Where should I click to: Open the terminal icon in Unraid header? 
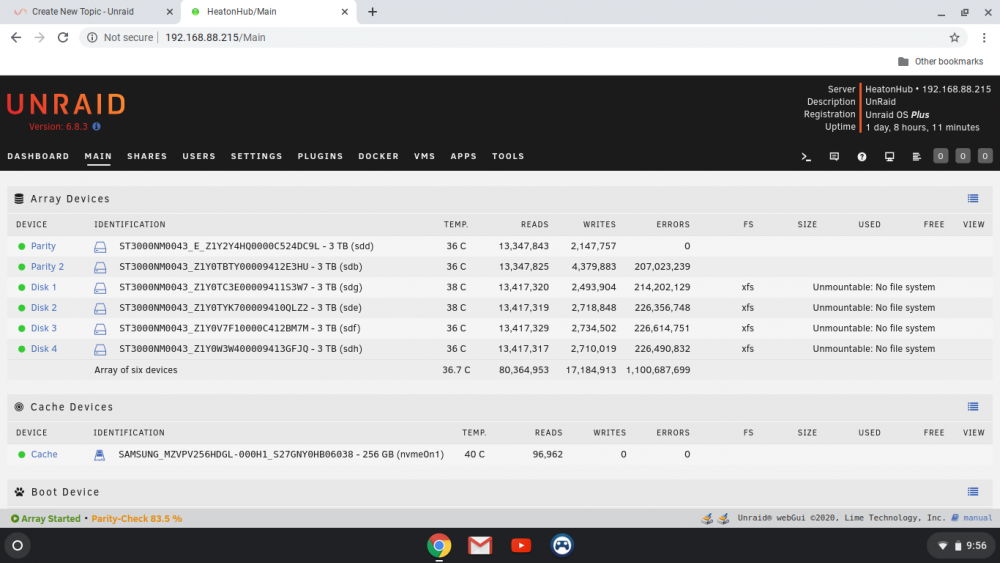coord(806,157)
